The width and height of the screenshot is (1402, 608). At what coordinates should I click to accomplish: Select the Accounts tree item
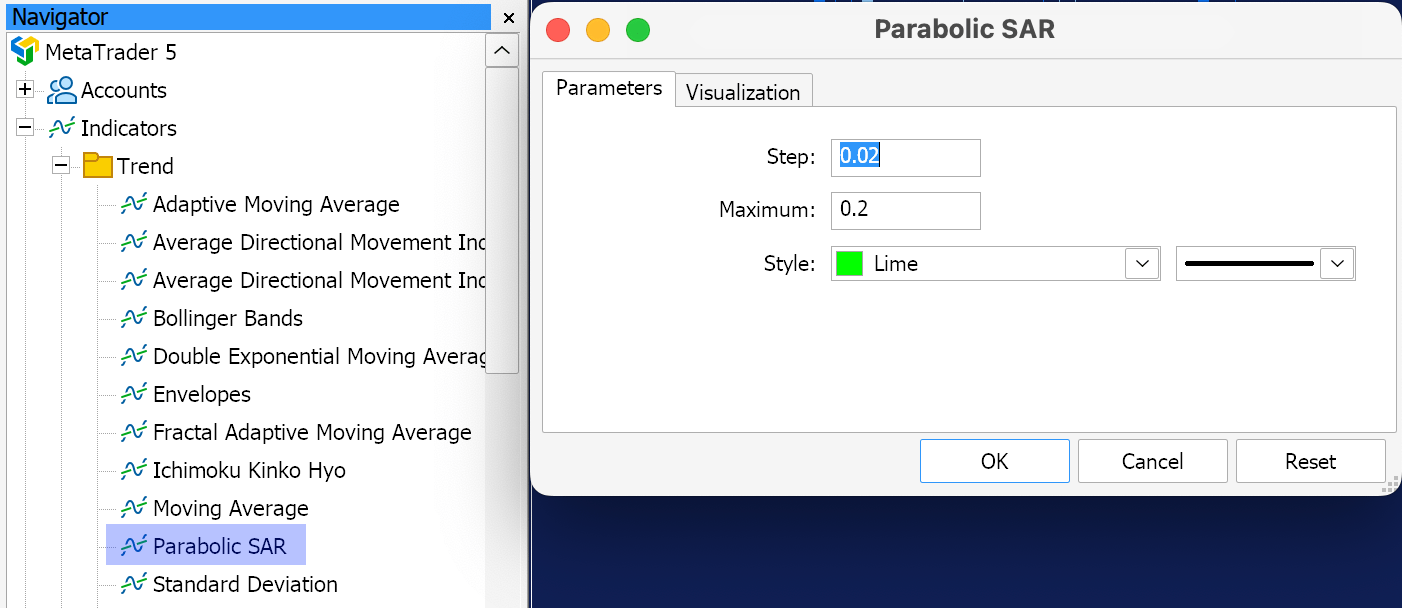click(124, 90)
